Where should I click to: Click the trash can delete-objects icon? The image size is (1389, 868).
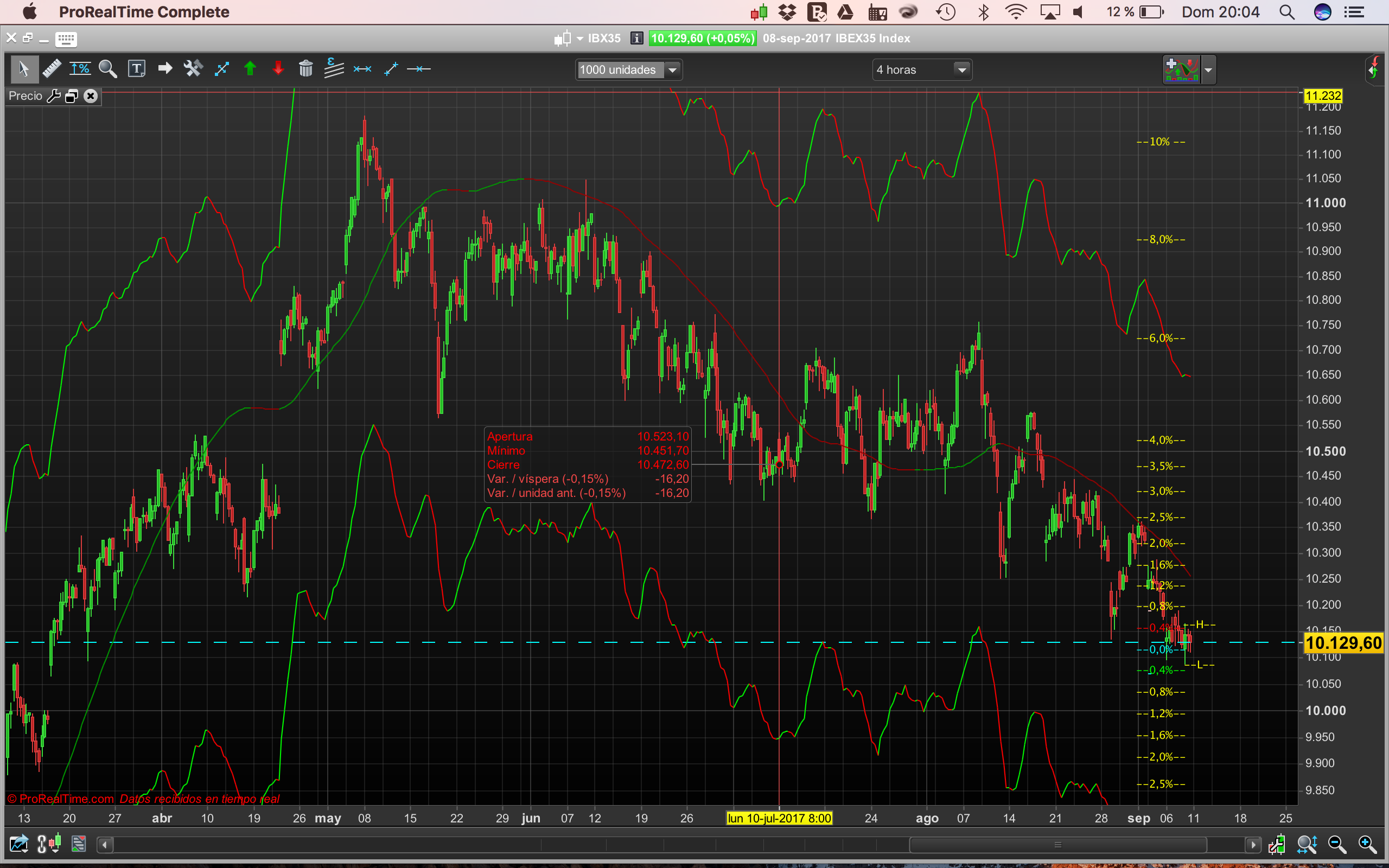click(306, 69)
